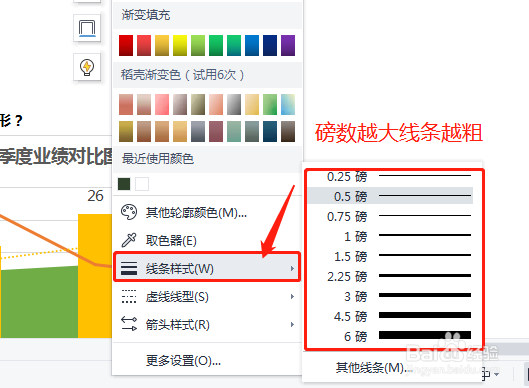Pick the red gradient fill swatch
Image resolution: width=529 pixels, height=388 pixels.
(x=126, y=45)
